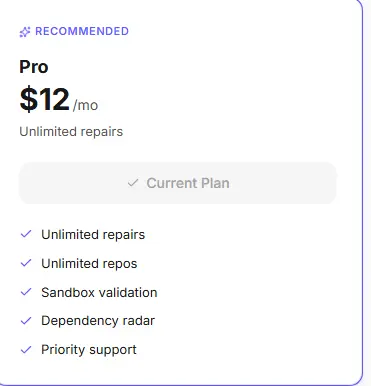Click the sparkle icon beside RECOMMENDED

pyautogui.click(x=25, y=32)
